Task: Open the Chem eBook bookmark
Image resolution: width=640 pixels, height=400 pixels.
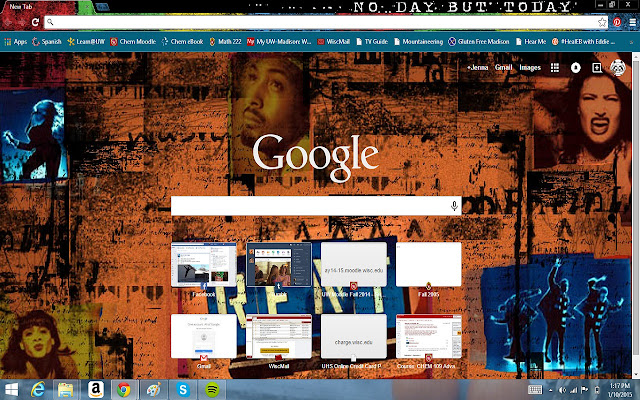Action: (182, 42)
